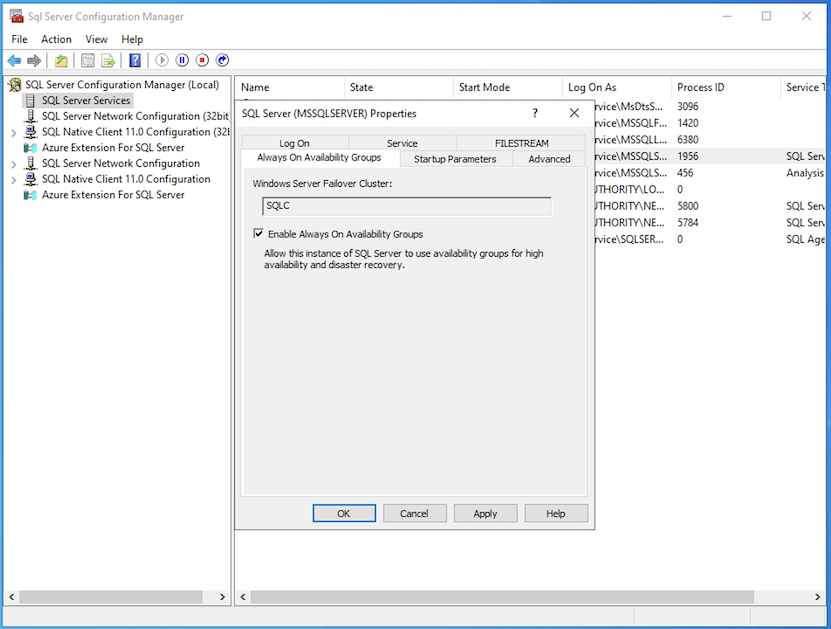
Task: Click the Analysis service type cell
Action: 805,173
